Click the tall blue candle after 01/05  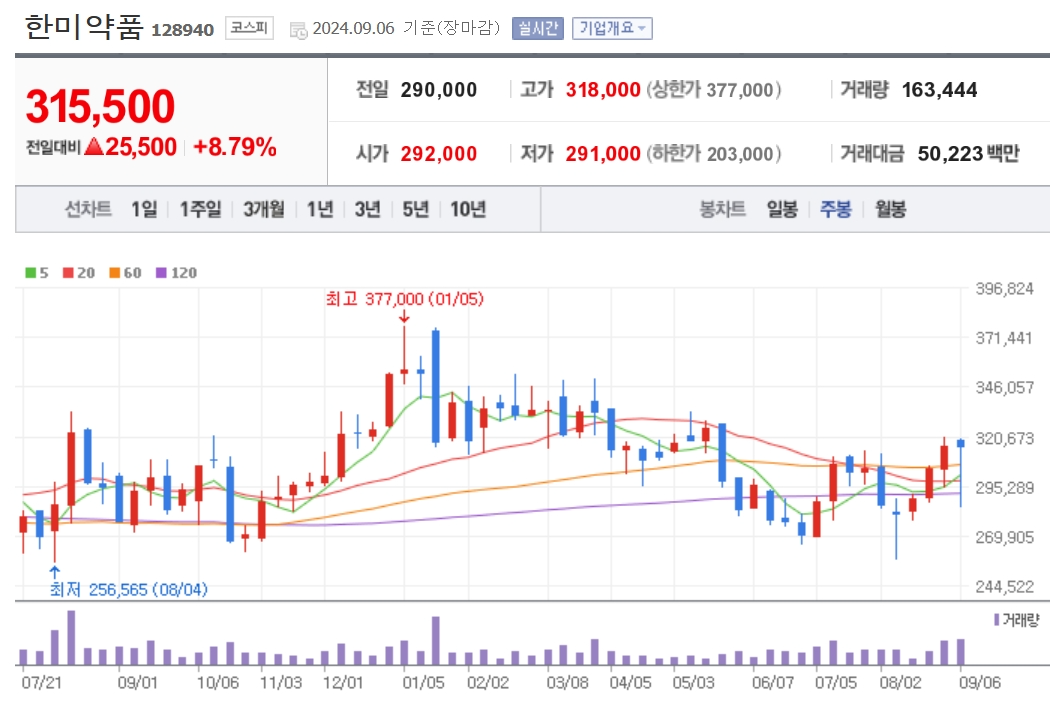coord(436,387)
